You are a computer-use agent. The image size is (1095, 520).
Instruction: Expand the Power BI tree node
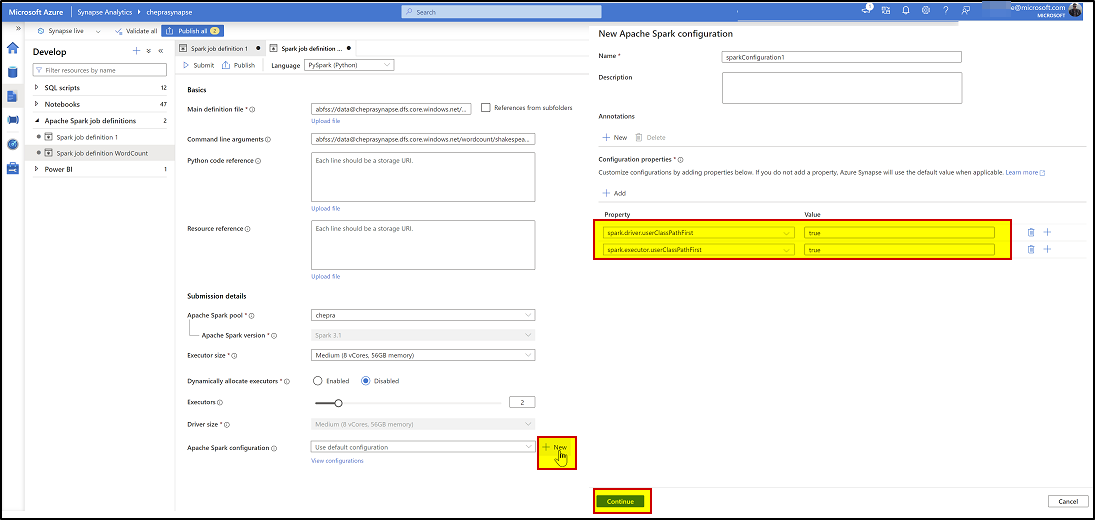(x=37, y=169)
